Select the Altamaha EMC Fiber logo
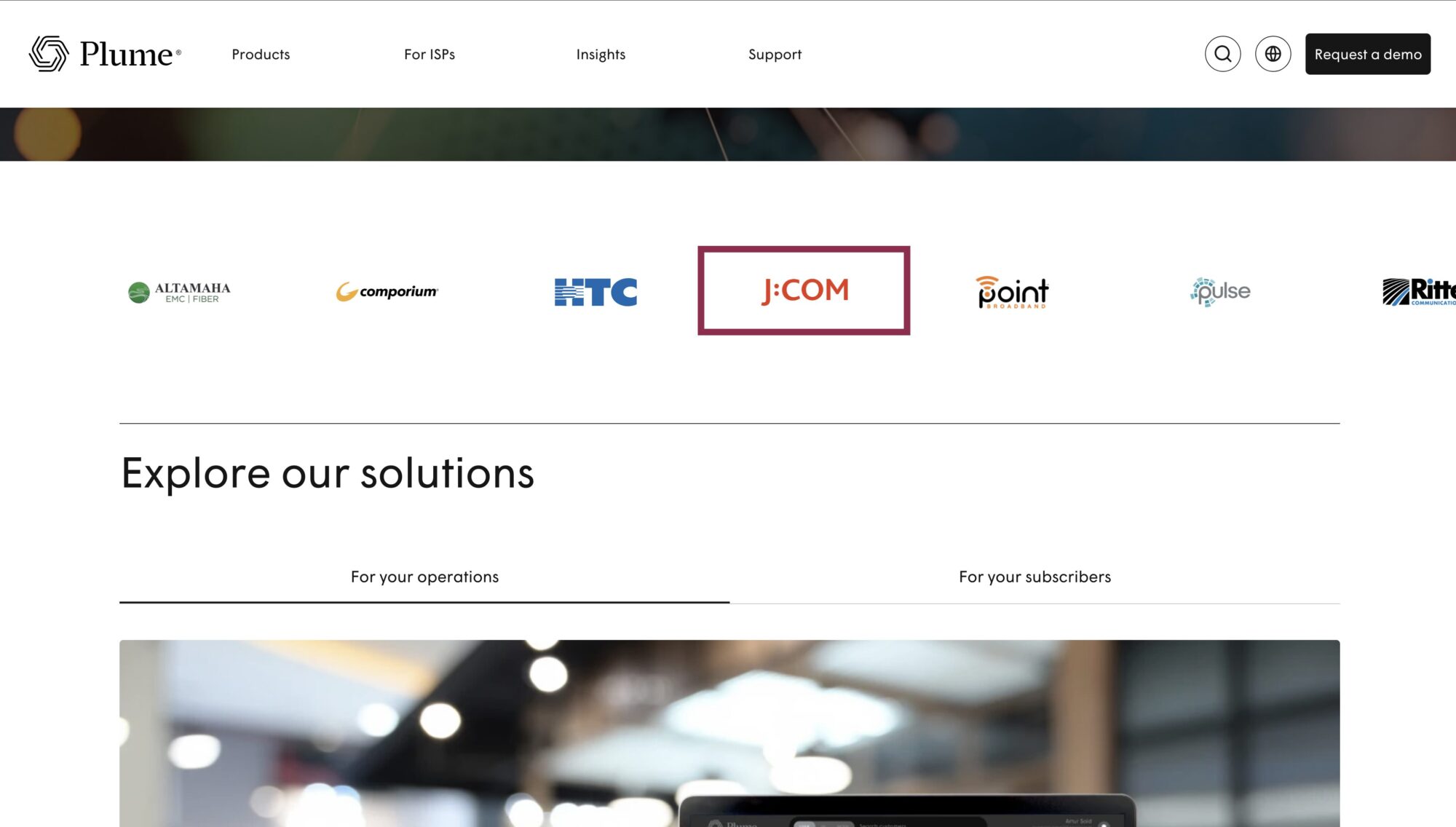This screenshot has height=827, width=1456. click(x=179, y=293)
